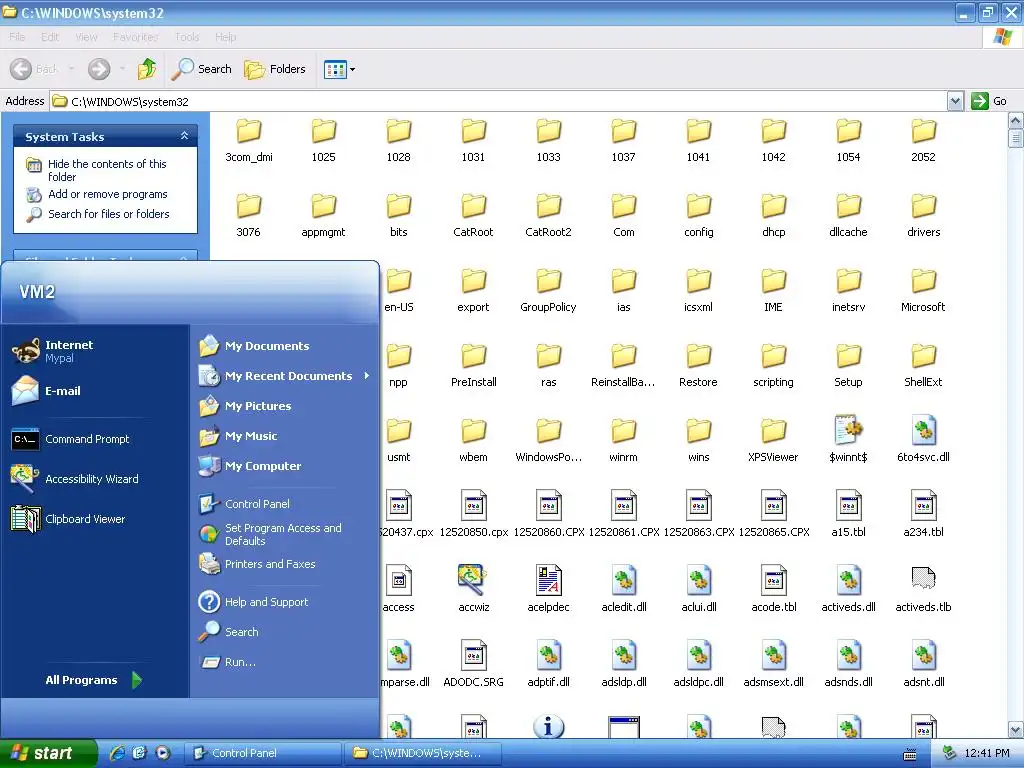The width and height of the screenshot is (1024, 768).
Task: Select the $winnt$ file
Action: coord(848,439)
